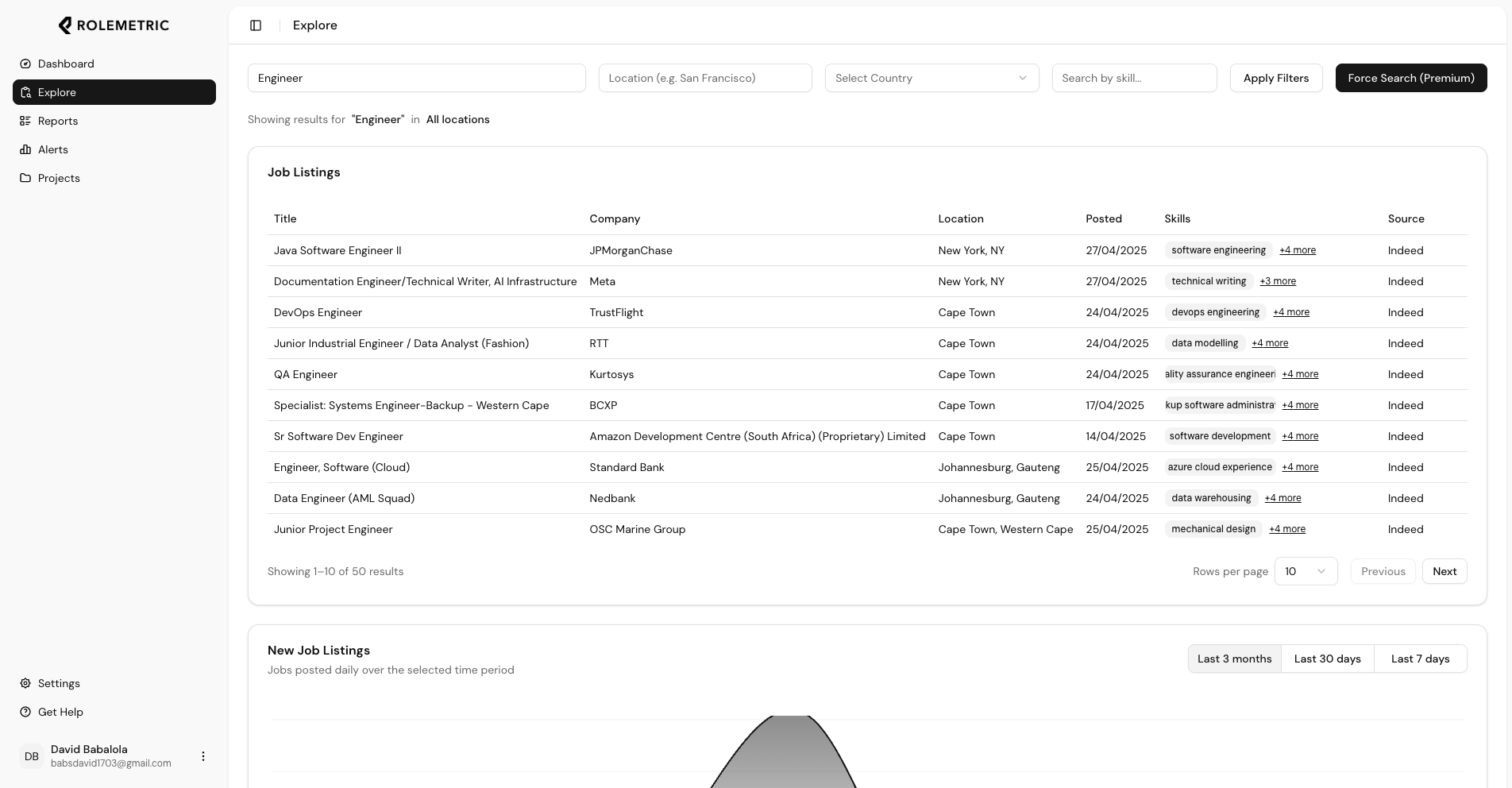
Task: Click the Get Help question icon
Action: 25,712
